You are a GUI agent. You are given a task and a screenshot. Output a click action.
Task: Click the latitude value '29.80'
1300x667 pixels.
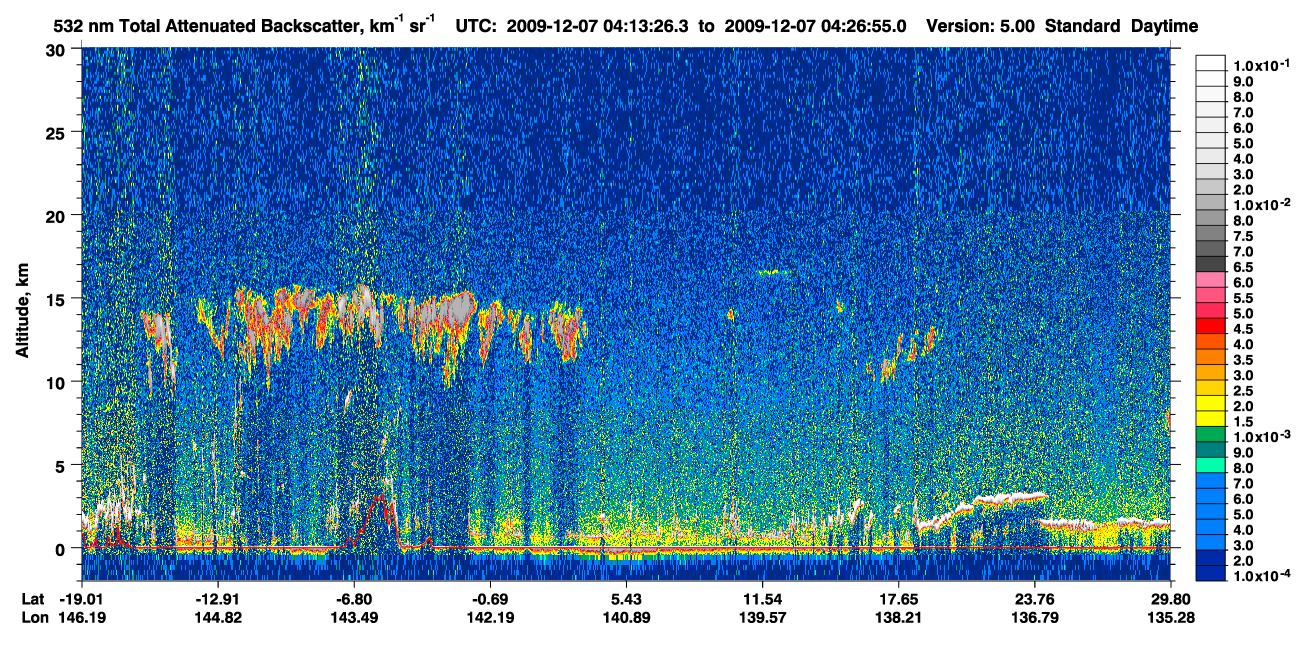[x=1171, y=599]
